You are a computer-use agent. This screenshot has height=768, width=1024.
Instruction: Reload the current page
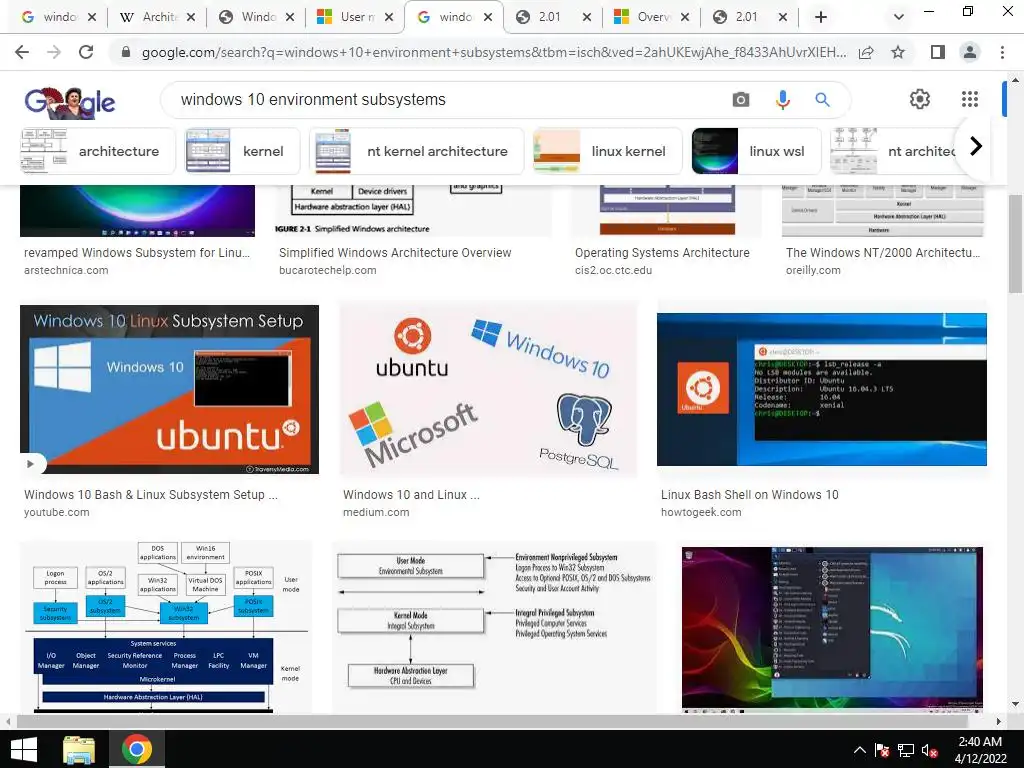click(86, 52)
